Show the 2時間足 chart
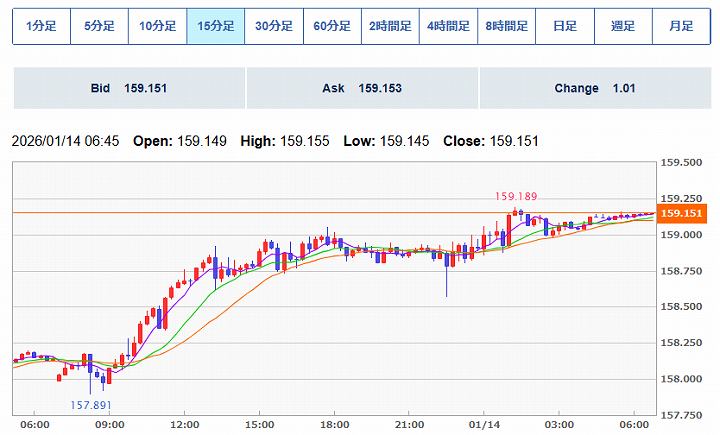This screenshot has width=720, height=435. coord(391,26)
